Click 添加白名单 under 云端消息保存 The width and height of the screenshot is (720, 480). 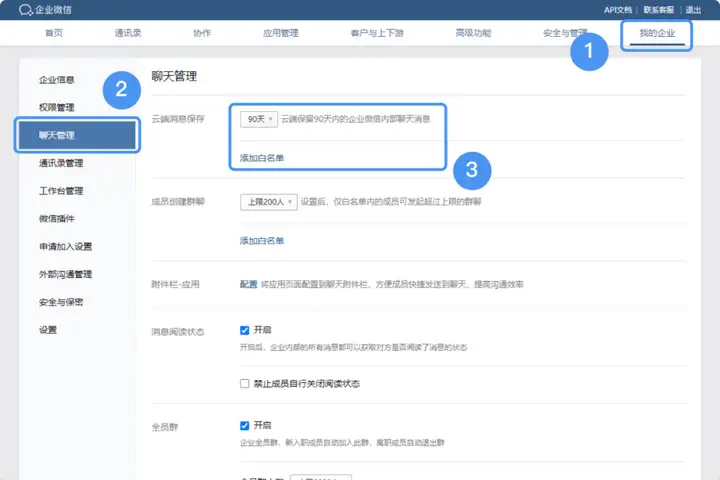click(262, 158)
